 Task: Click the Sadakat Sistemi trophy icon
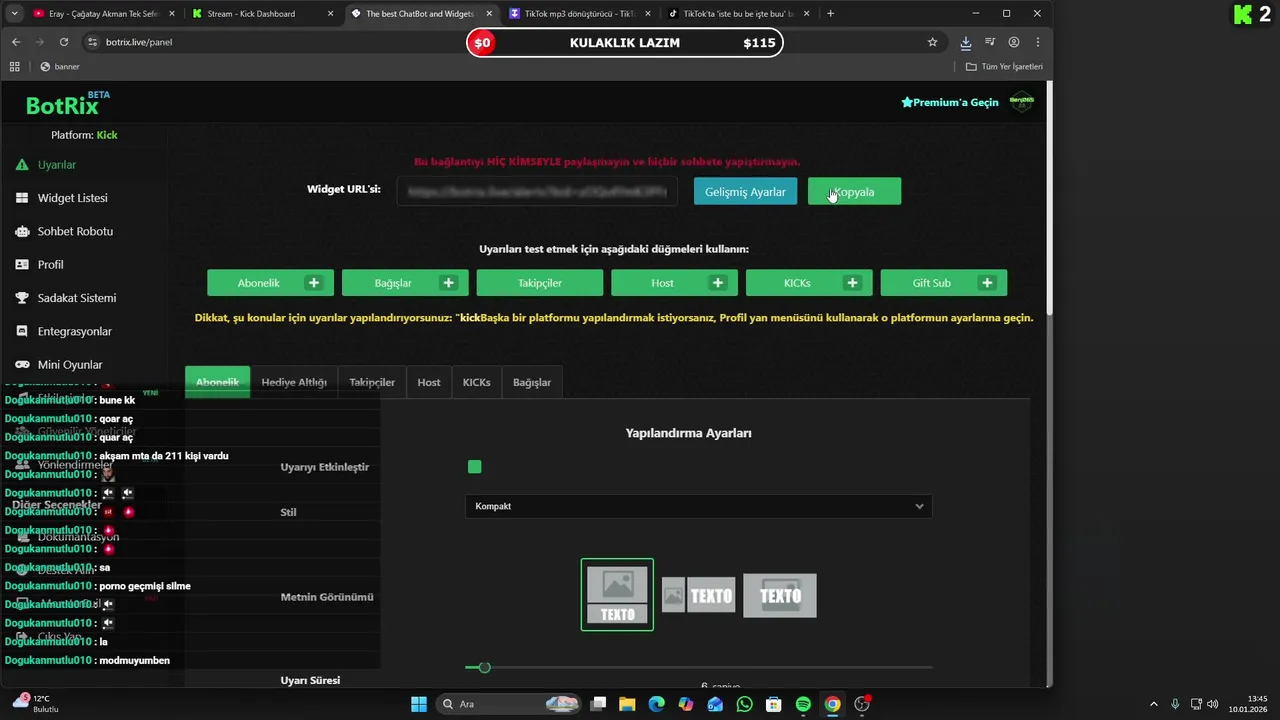[x=22, y=298]
